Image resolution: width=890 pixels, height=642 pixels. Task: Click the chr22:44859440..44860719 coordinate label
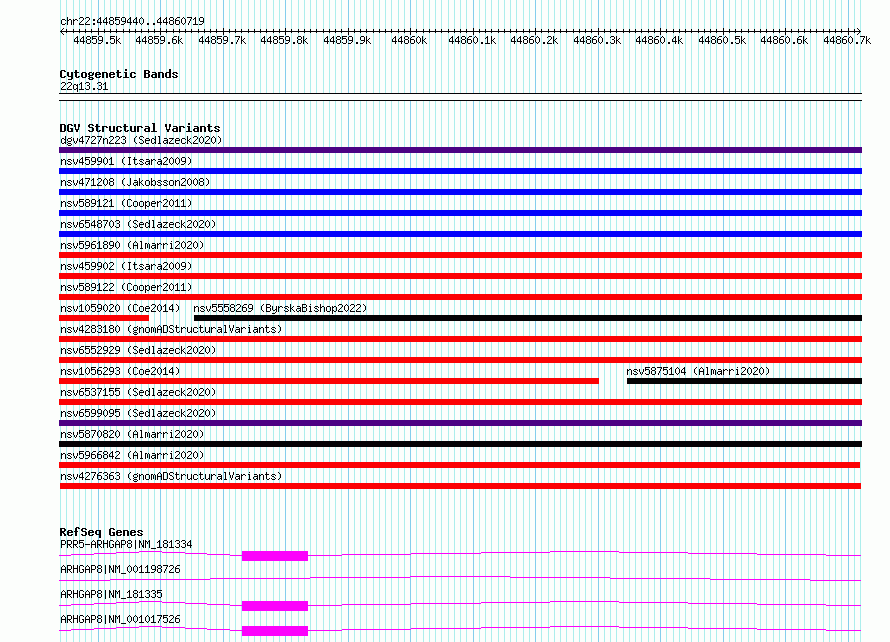coord(132,21)
